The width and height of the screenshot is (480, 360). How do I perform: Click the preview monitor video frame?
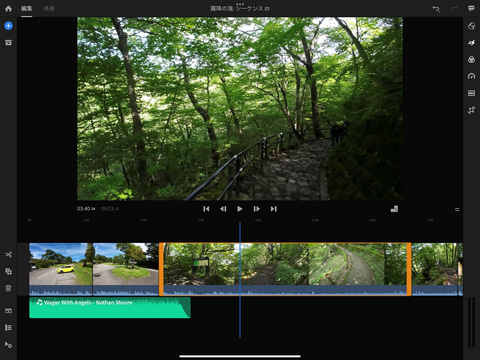coord(240,109)
